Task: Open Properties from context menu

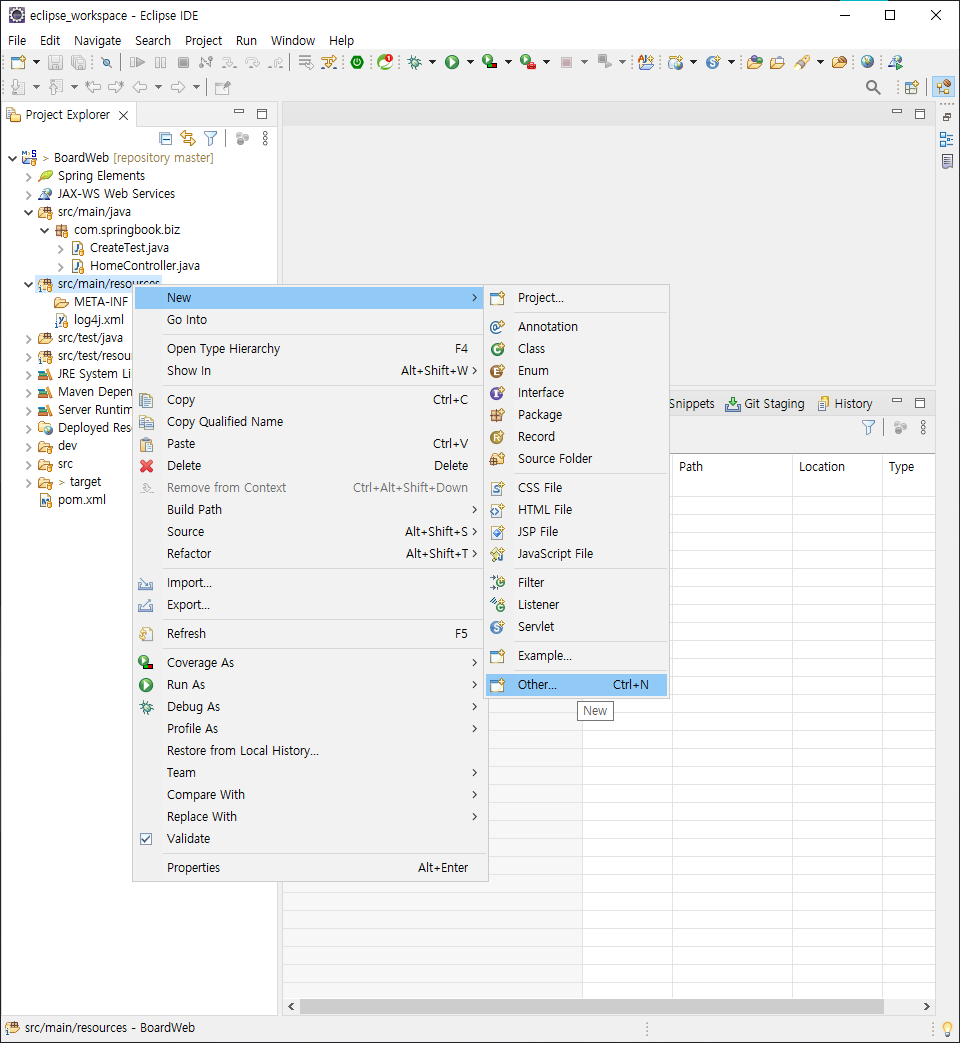Action: 310,867
